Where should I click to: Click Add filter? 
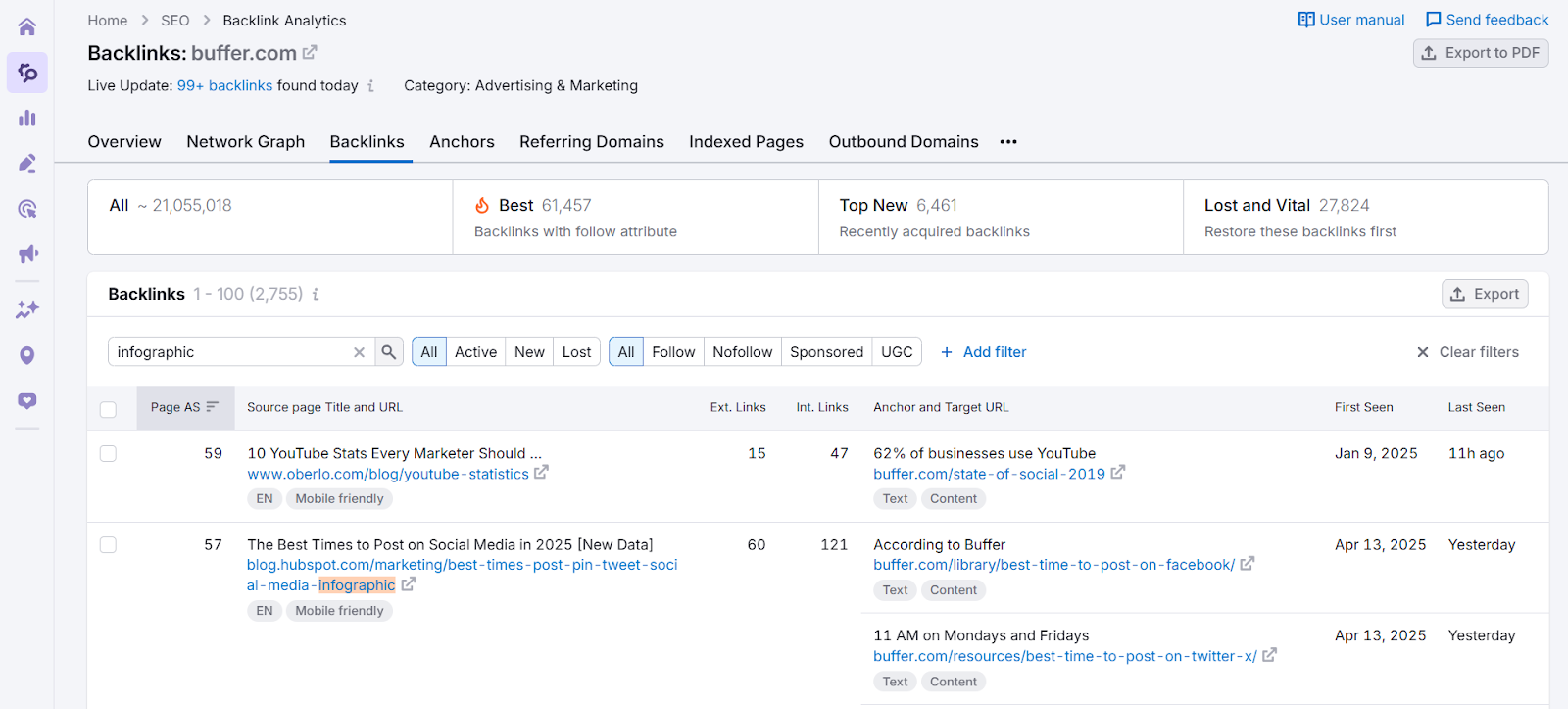coord(983,352)
